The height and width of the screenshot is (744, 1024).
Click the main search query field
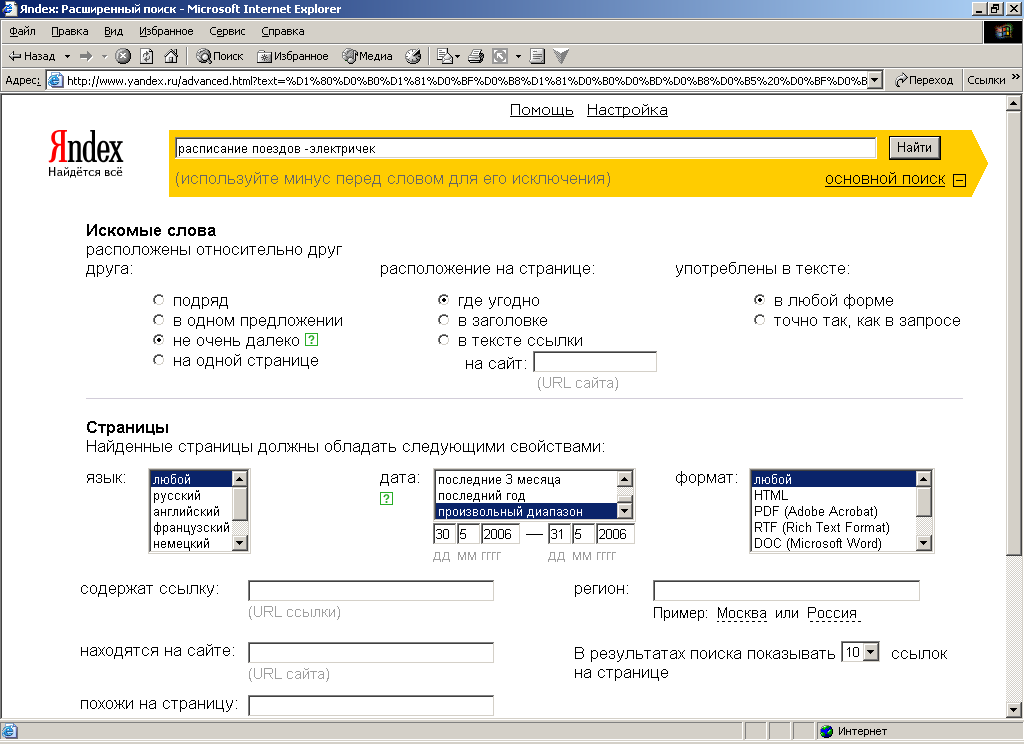526,148
